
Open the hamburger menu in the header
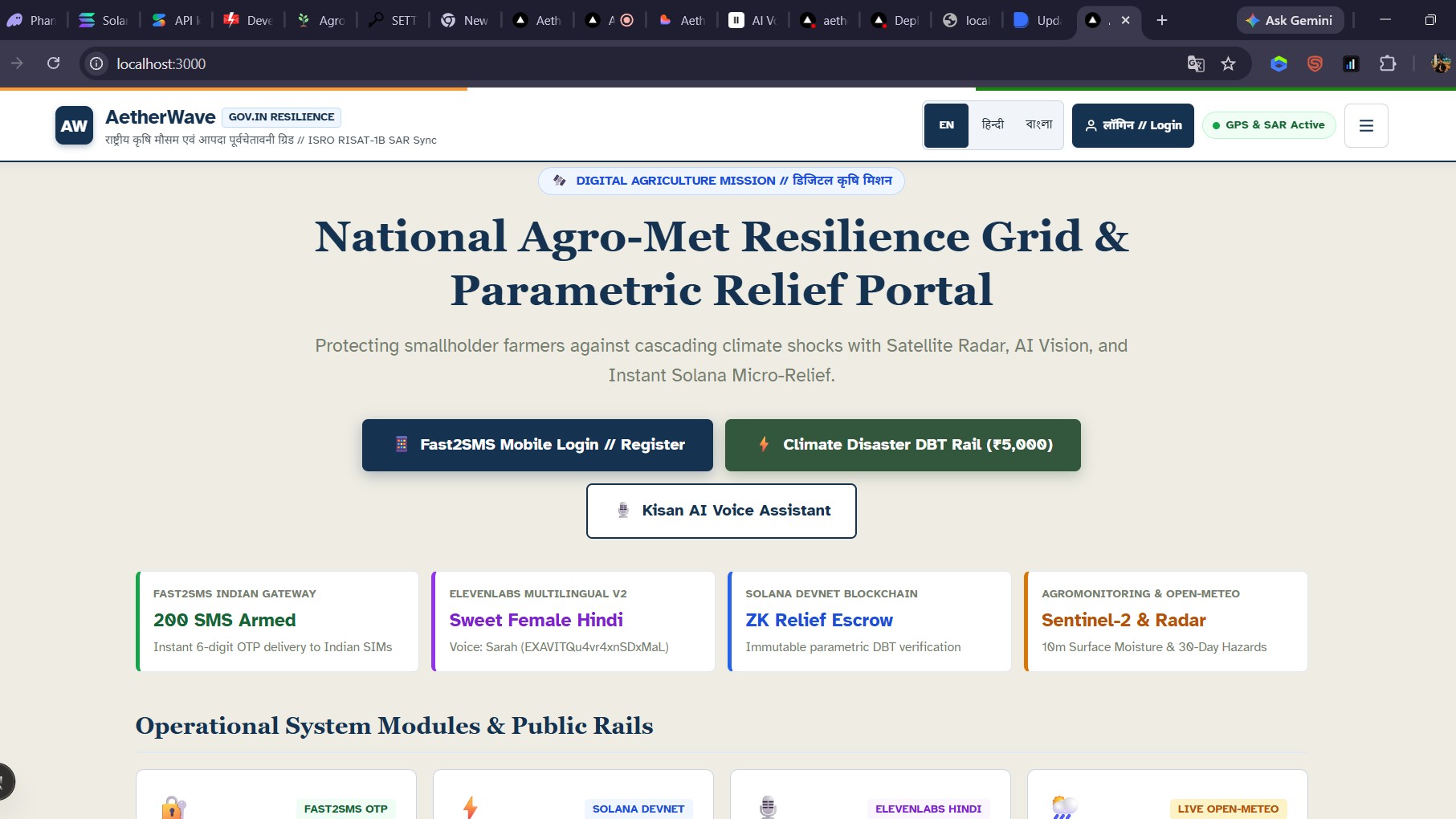1366,125
